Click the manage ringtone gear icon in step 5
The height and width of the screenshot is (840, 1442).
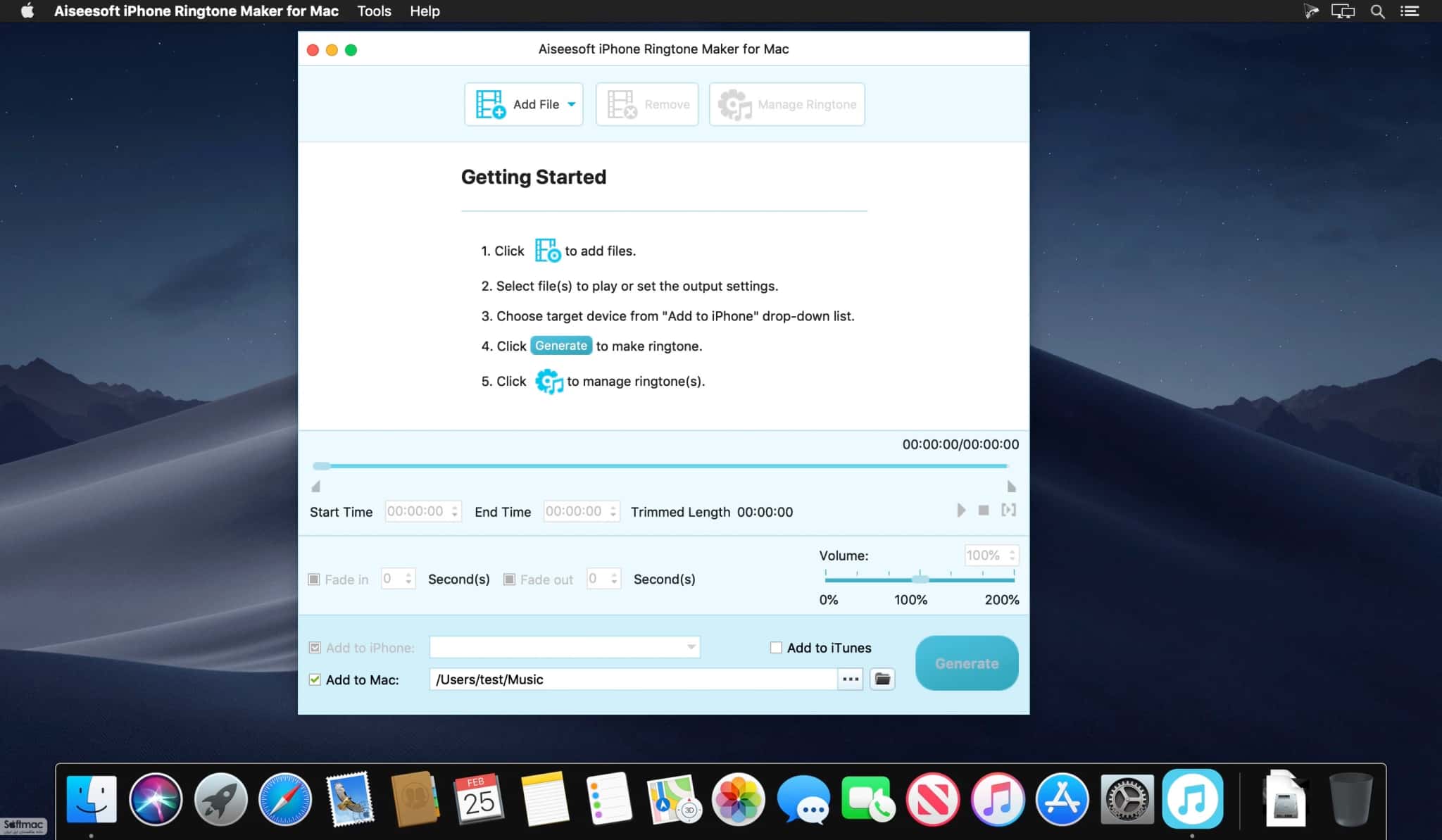[549, 381]
